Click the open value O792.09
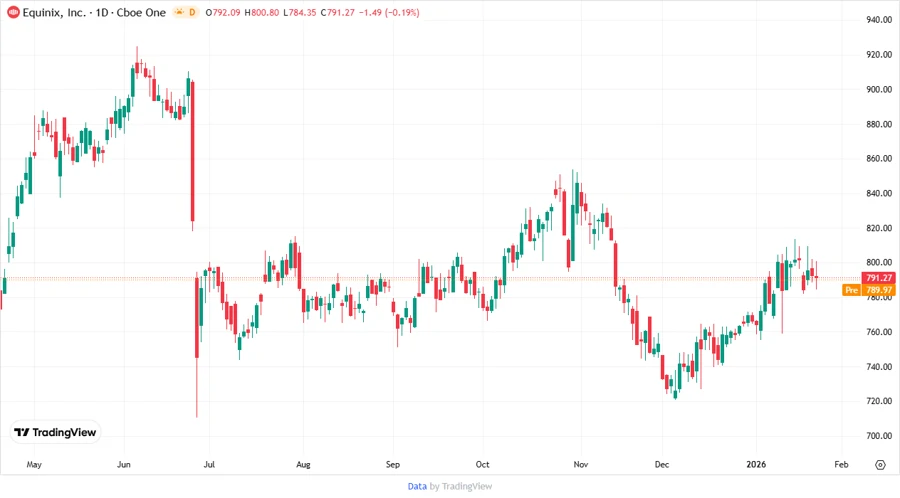This screenshot has width=900, height=498. point(223,13)
